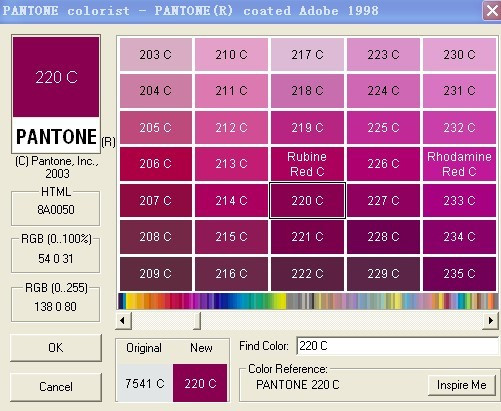The height and width of the screenshot is (411, 501).
Task: Choose swatch 215 C
Action: click(231, 237)
